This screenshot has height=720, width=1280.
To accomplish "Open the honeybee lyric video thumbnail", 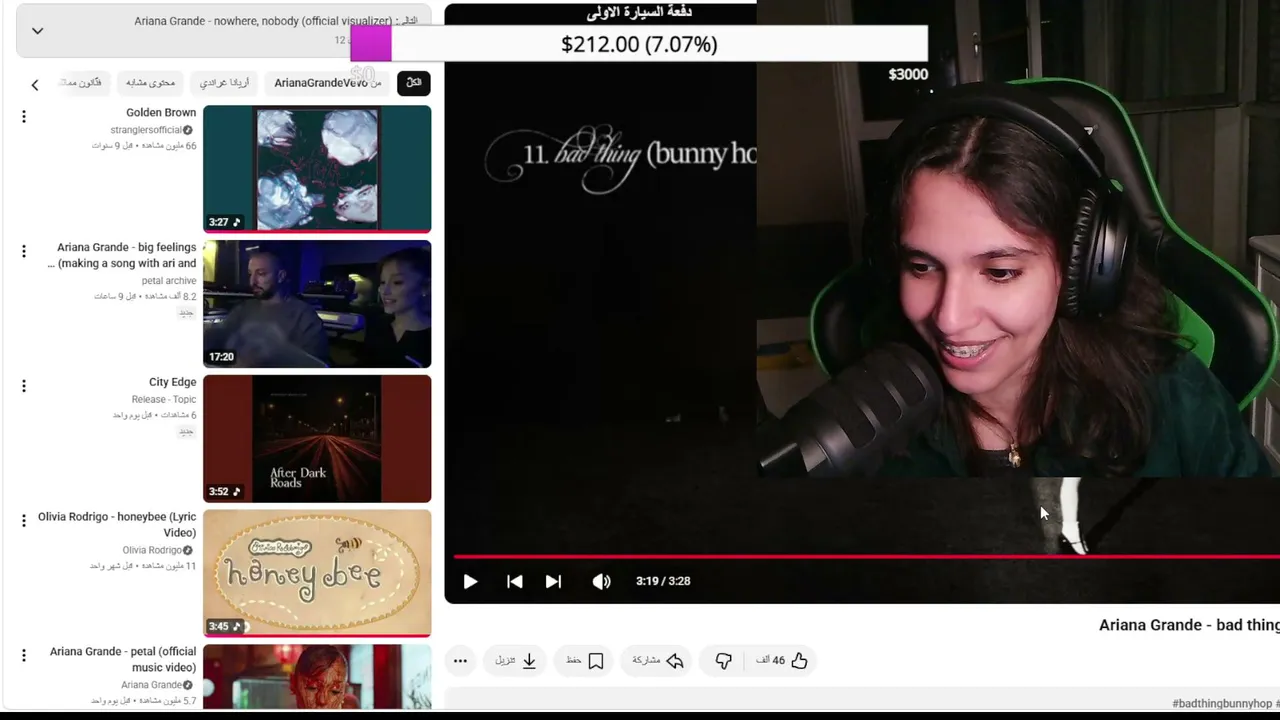I will click(317, 574).
